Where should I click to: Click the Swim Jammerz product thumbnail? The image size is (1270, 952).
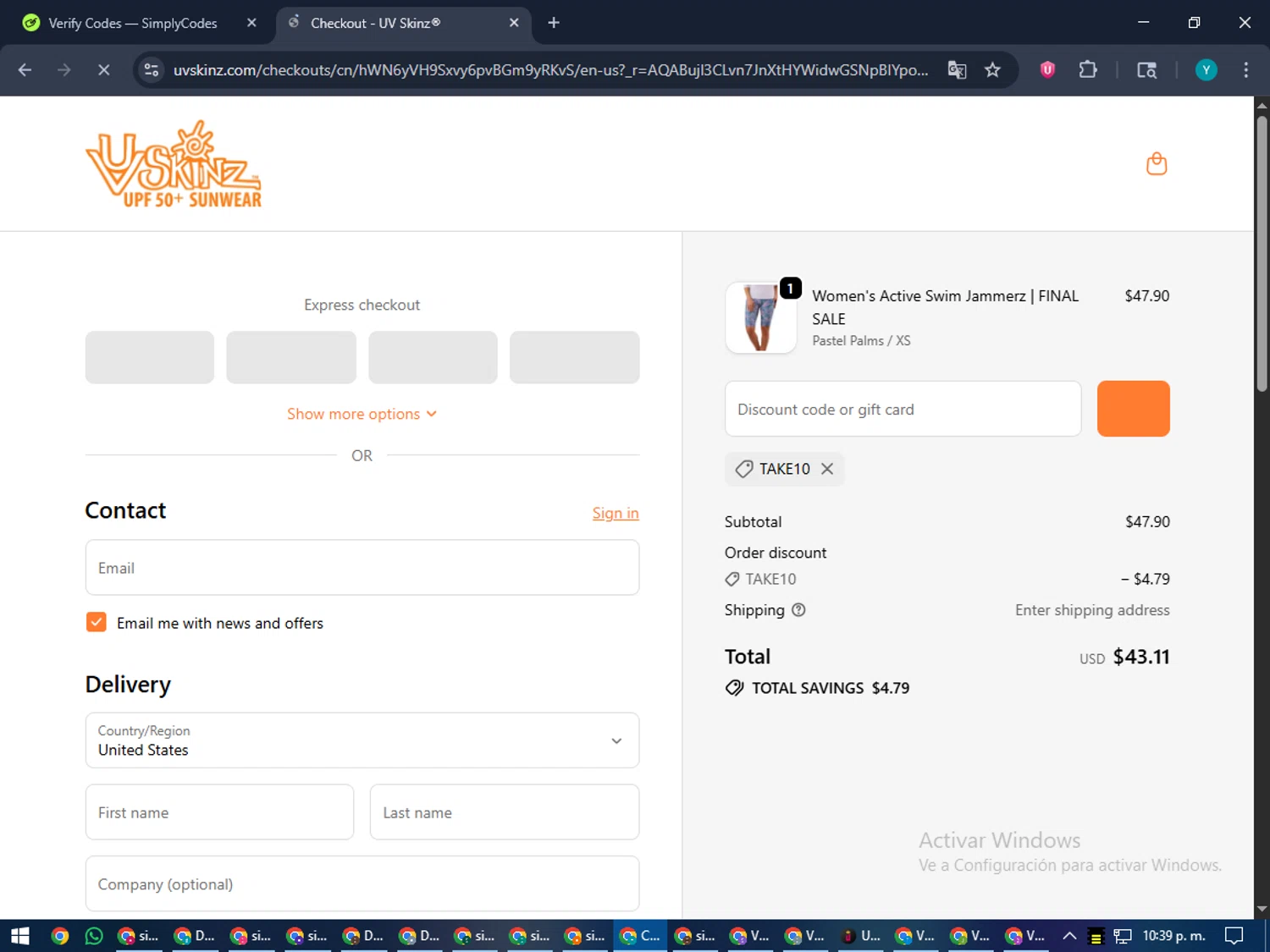click(x=760, y=317)
